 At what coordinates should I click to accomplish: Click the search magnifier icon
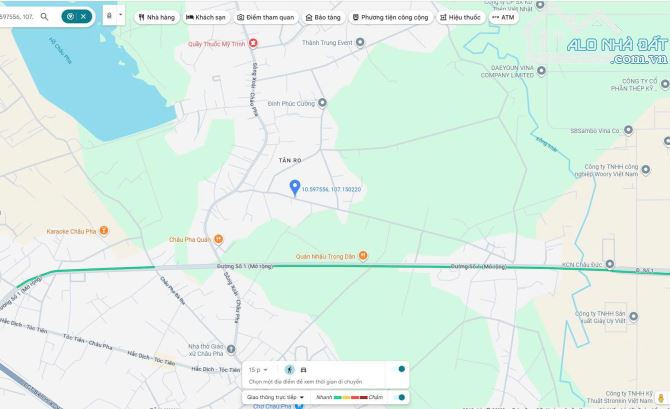(44, 17)
